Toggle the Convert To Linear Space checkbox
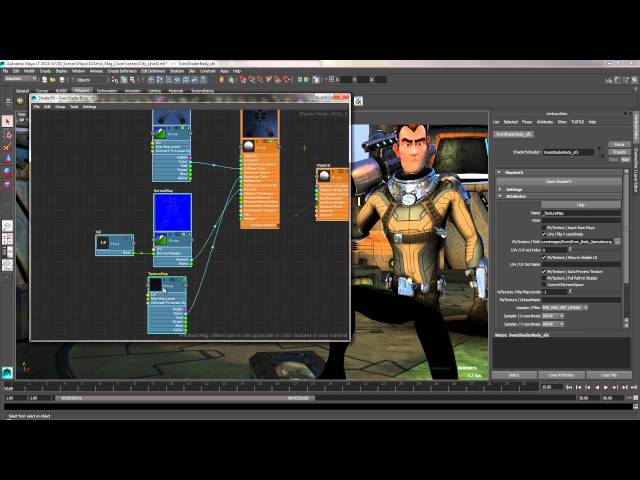This screenshot has width=640, height=480. click(x=544, y=284)
